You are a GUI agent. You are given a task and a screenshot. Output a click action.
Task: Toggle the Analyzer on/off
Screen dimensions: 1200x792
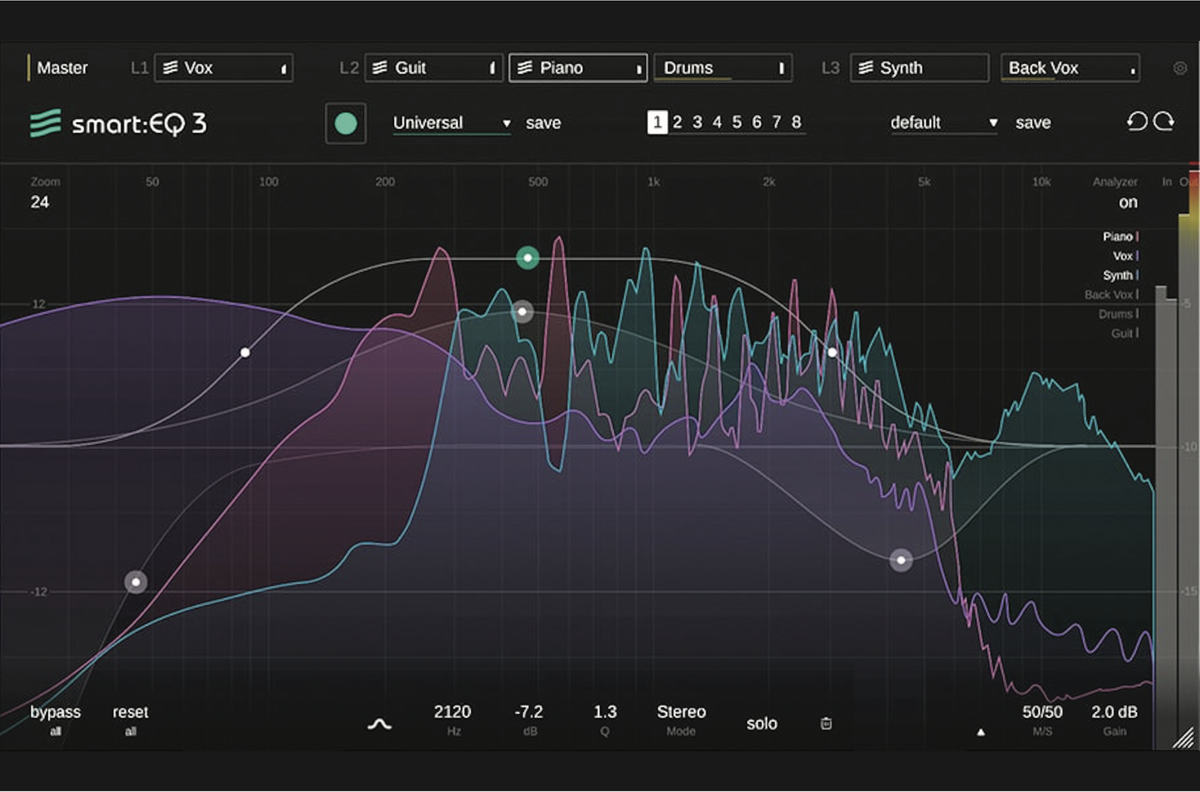1128,202
